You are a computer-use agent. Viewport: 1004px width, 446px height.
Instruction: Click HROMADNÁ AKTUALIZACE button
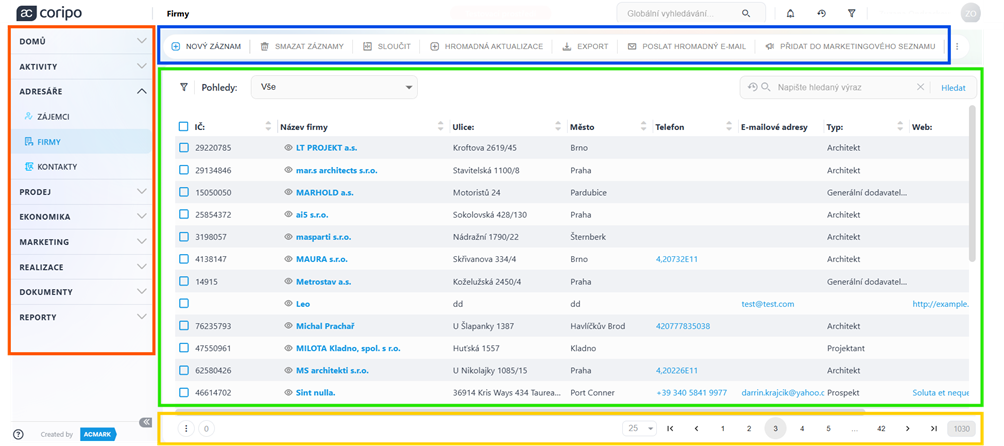(x=486, y=46)
